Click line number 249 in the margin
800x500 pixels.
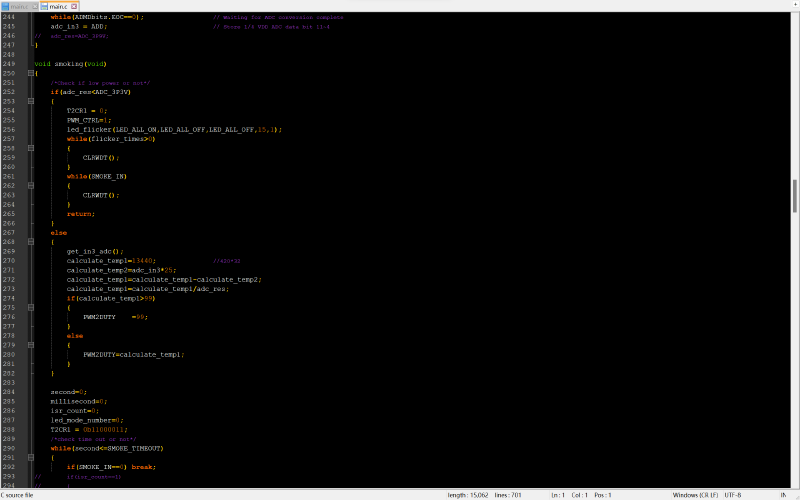[x=9, y=64]
